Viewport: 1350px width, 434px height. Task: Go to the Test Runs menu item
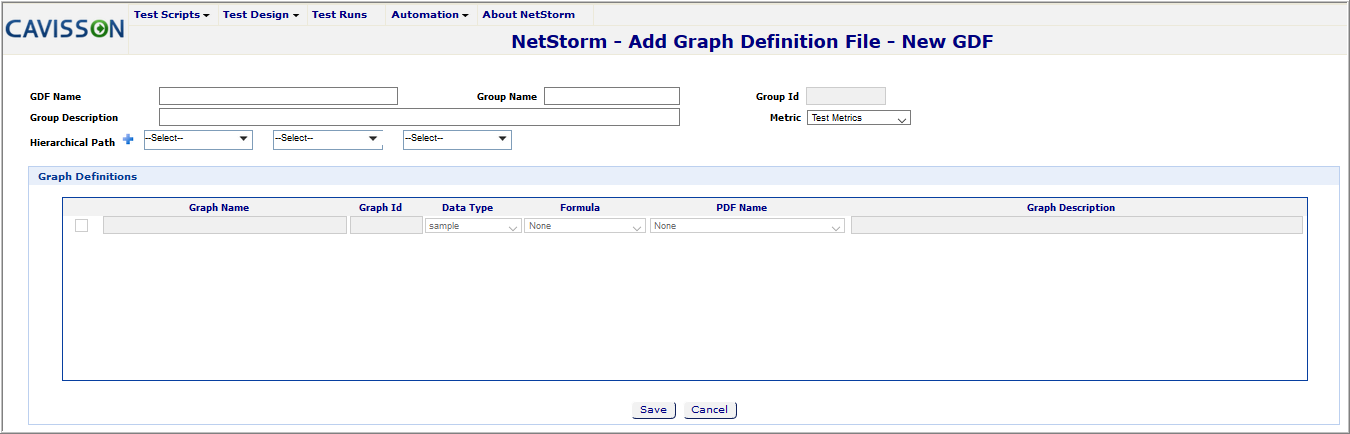339,15
